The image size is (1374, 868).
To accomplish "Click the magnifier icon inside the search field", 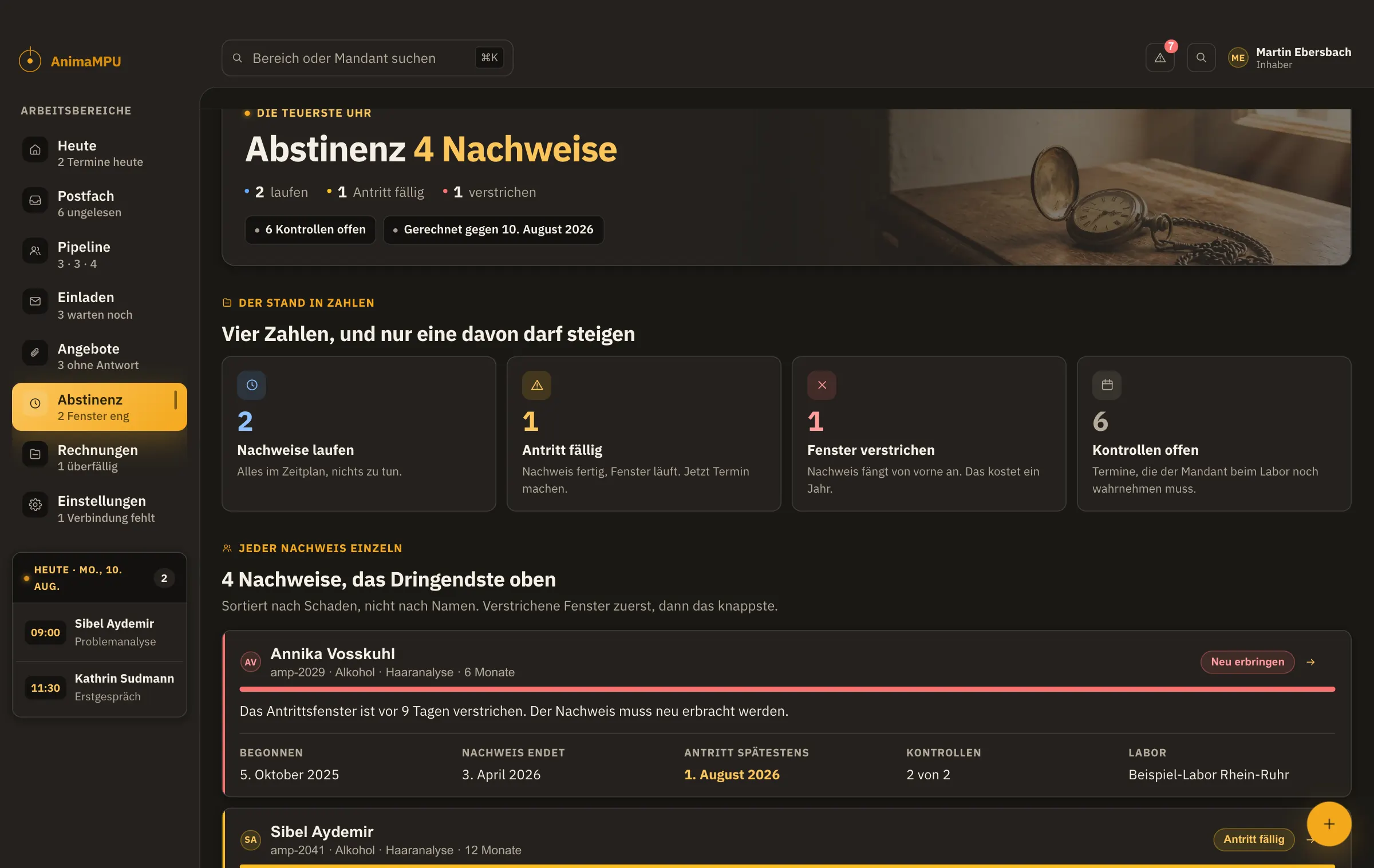I will pos(238,58).
